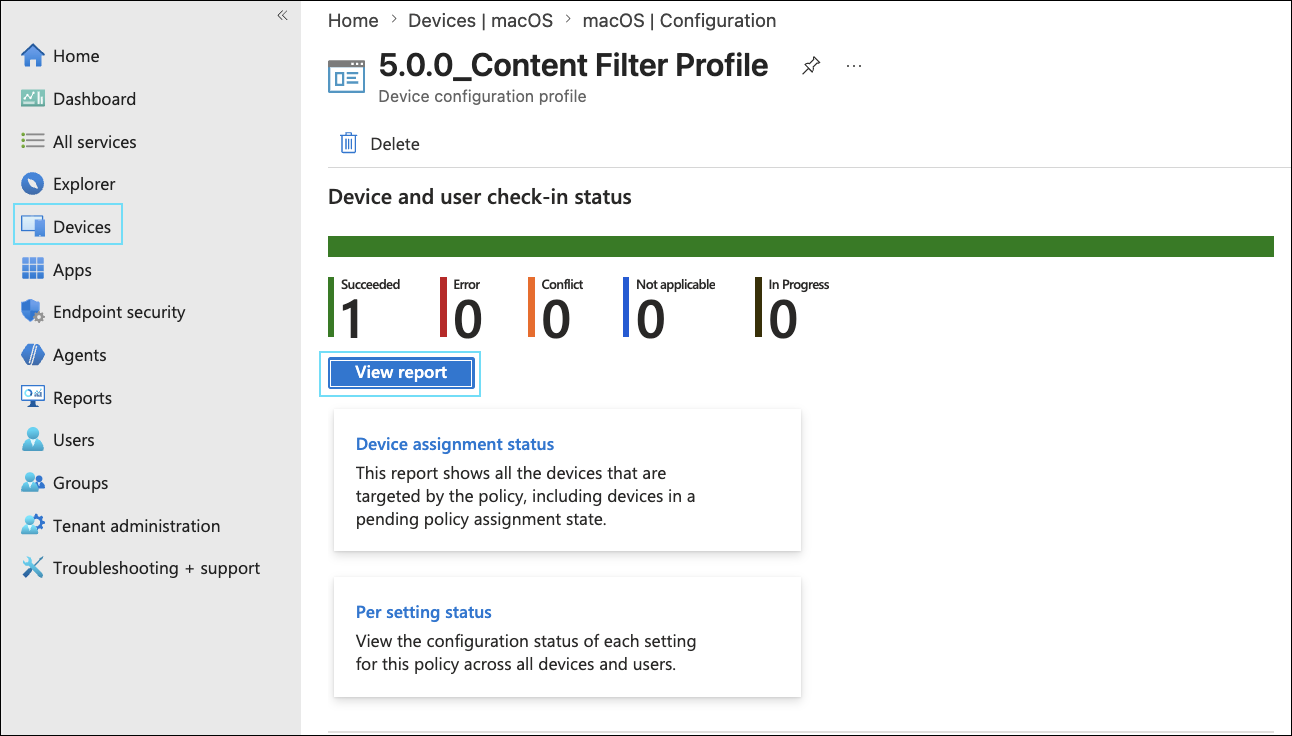
Task: Click the Home house icon in sidebar
Action: coord(33,56)
